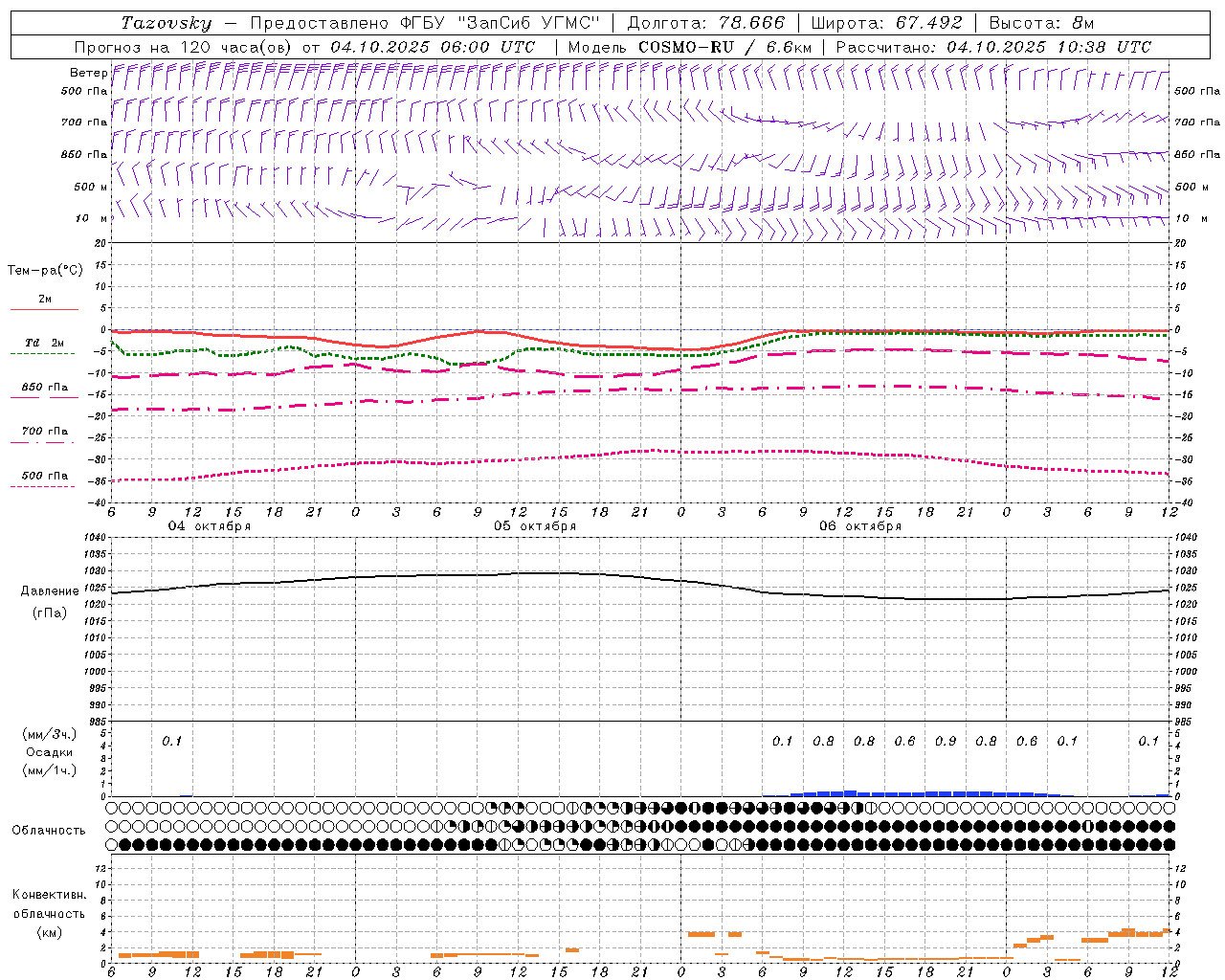Click the (гПа) unit label under Давление

(50, 612)
